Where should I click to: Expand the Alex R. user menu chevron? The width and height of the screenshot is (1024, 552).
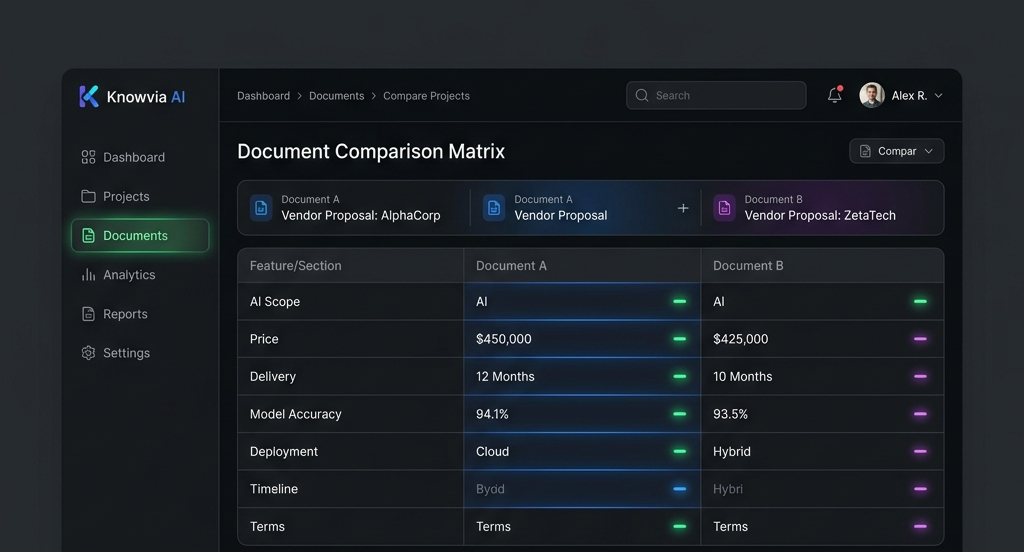click(x=938, y=96)
